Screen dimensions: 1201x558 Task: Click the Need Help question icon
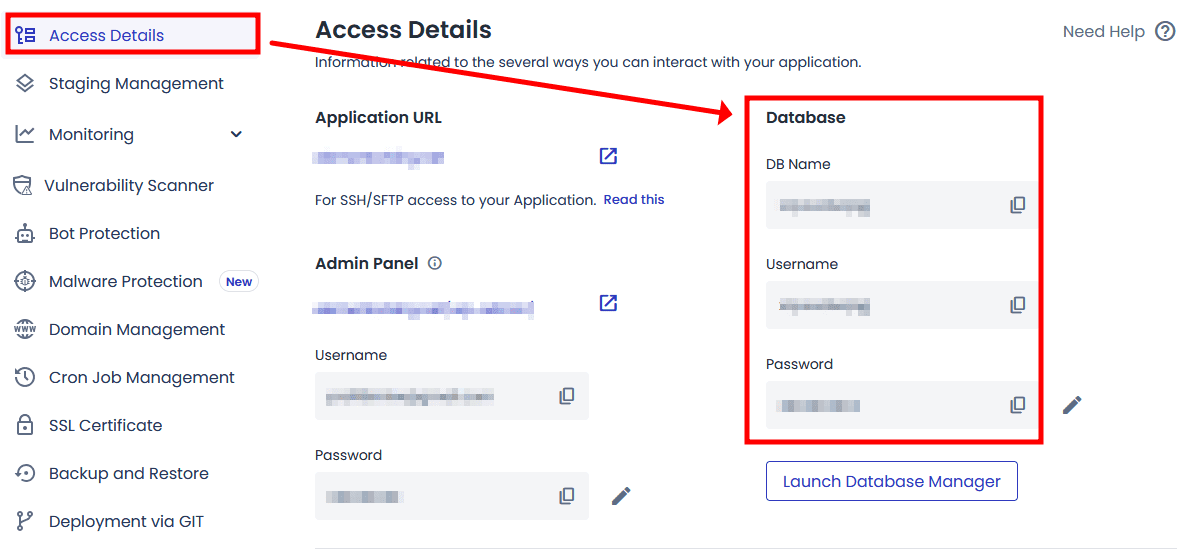pos(1165,32)
